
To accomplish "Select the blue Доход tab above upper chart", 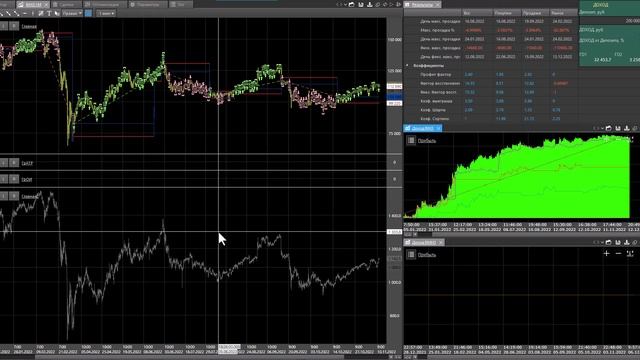I will (422, 128).
